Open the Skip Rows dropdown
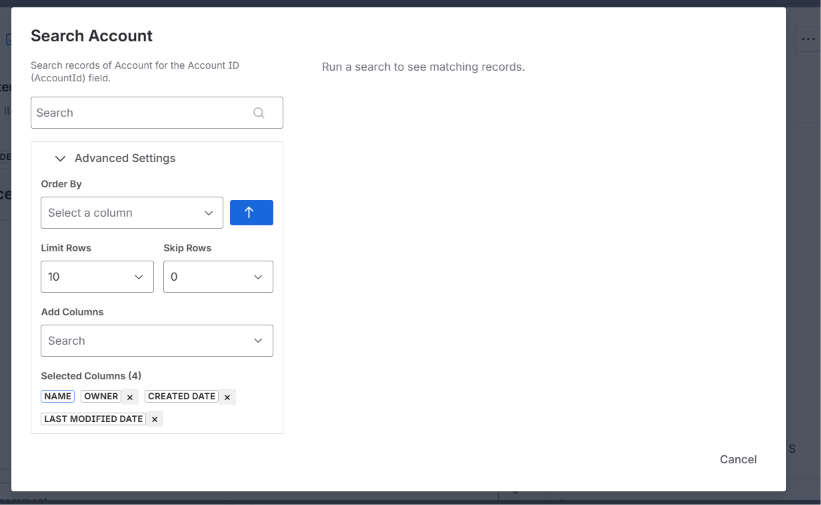The image size is (821, 505). [x=218, y=277]
